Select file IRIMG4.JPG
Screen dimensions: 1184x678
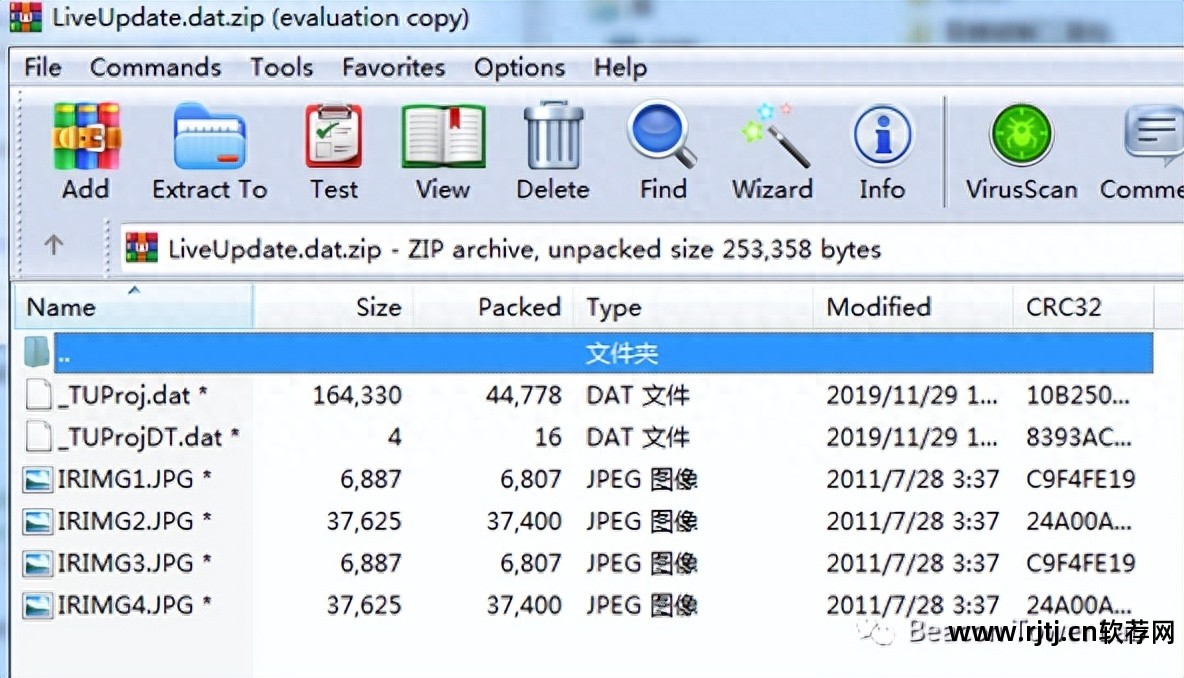tap(134, 606)
